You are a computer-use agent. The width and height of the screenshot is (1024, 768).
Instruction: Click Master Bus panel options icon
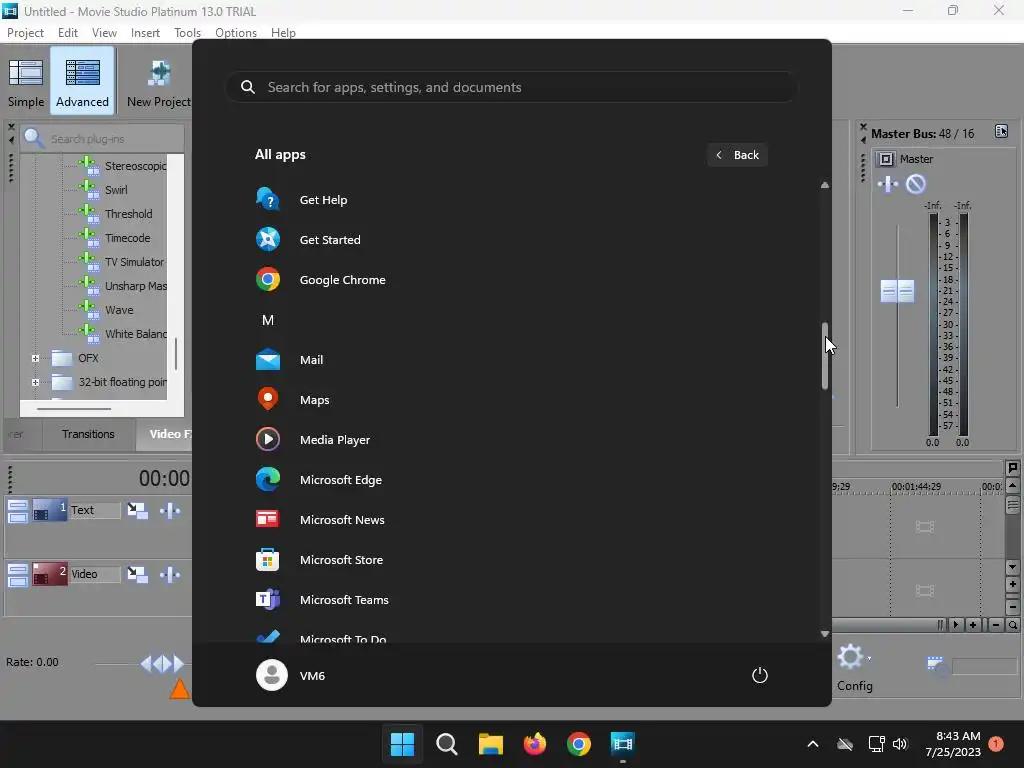tap(1000, 131)
